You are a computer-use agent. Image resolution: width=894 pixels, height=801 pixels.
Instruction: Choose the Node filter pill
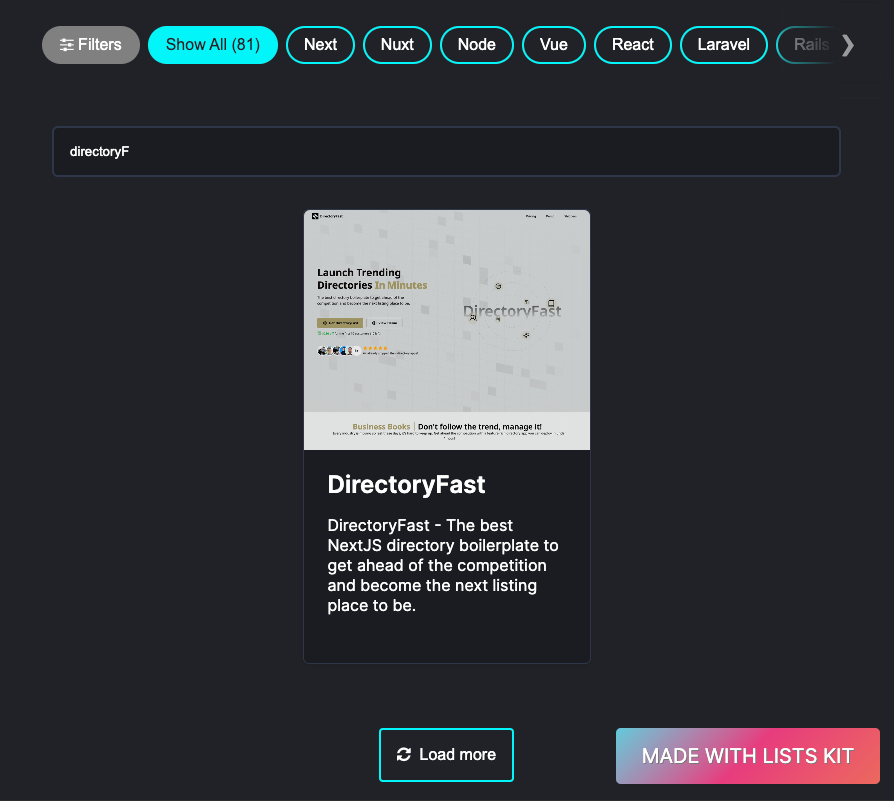477,44
